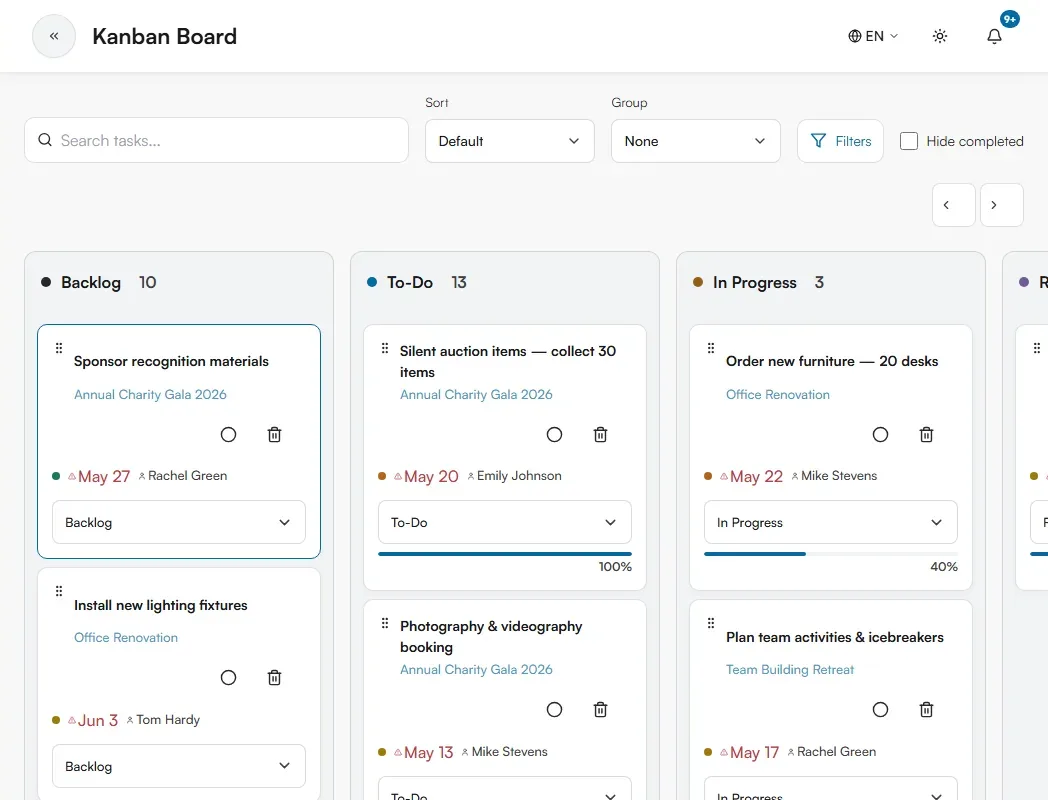Mark Order new furniture task complete
Viewport: 1048px width, 800px height.
pos(881,435)
